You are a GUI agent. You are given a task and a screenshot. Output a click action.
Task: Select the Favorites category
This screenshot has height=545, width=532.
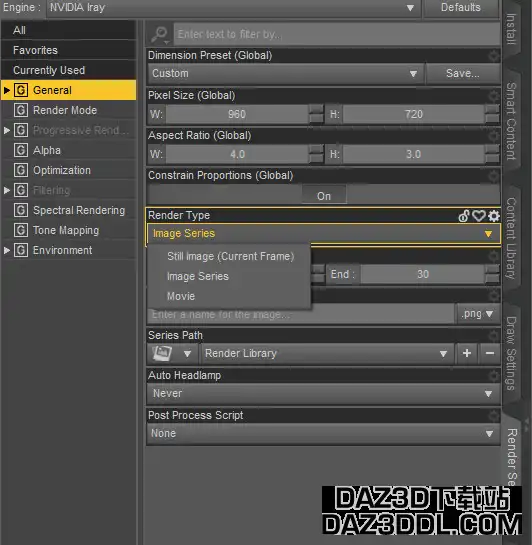pyautogui.click(x=68, y=50)
